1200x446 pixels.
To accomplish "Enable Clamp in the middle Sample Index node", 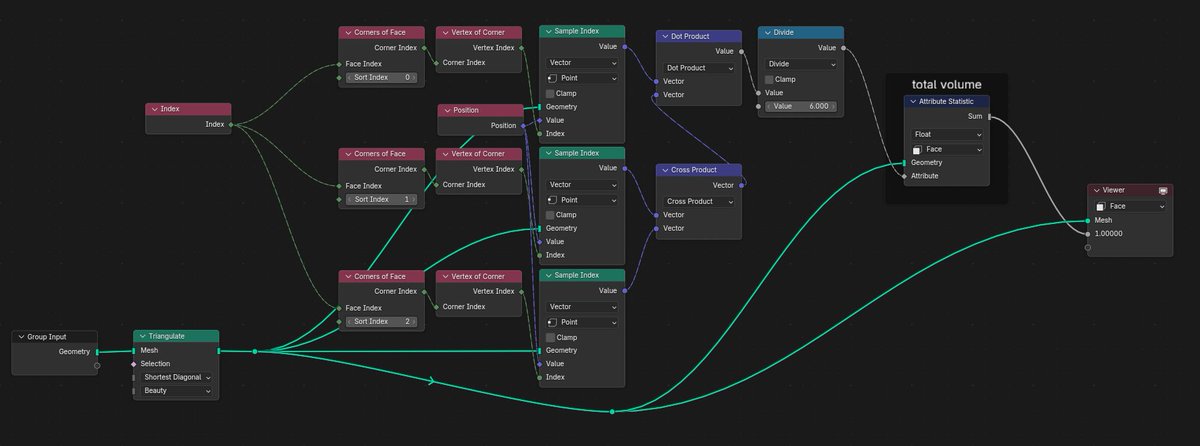I will pos(551,215).
